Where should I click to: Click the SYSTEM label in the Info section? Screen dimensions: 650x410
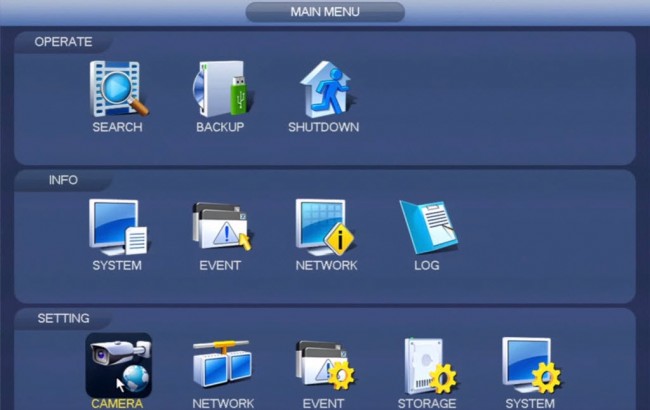pyautogui.click(x=117, y=265)
